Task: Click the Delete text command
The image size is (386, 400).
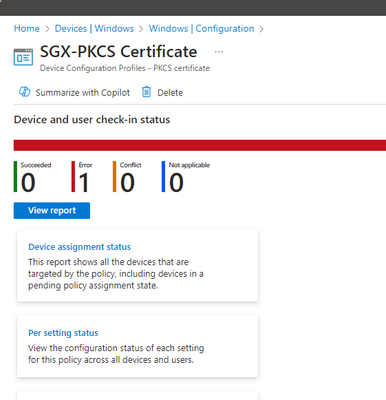Action: tap(170, 92)
